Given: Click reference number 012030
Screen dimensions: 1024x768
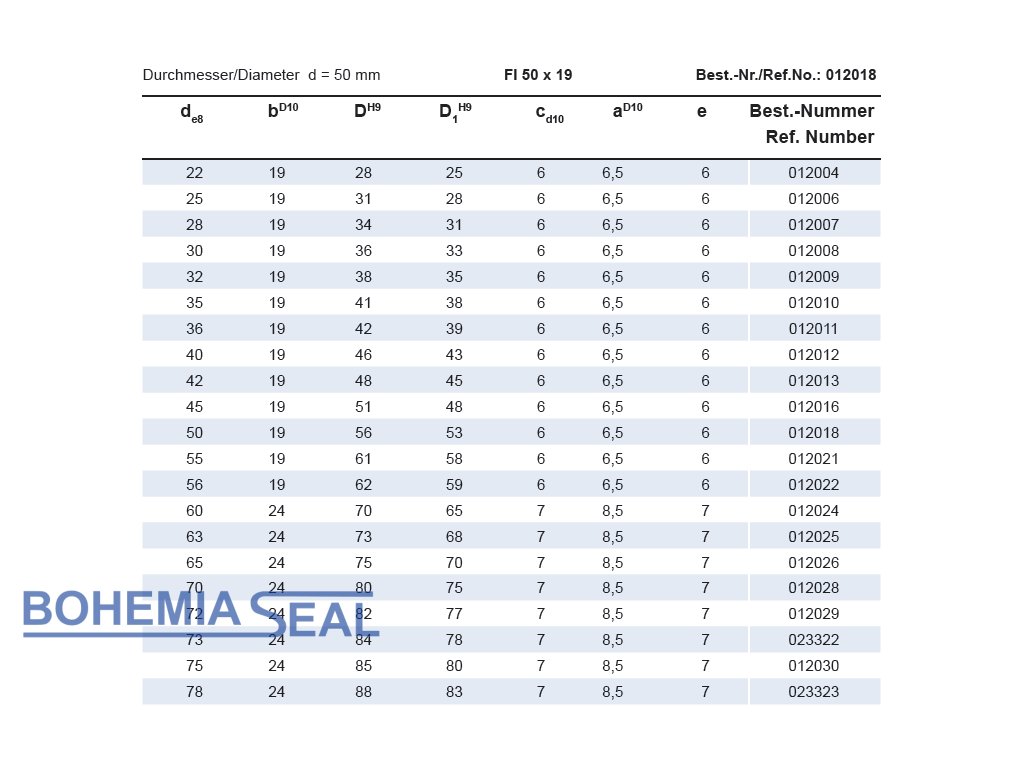Looking at the screenshot, I should coord(813,666).
